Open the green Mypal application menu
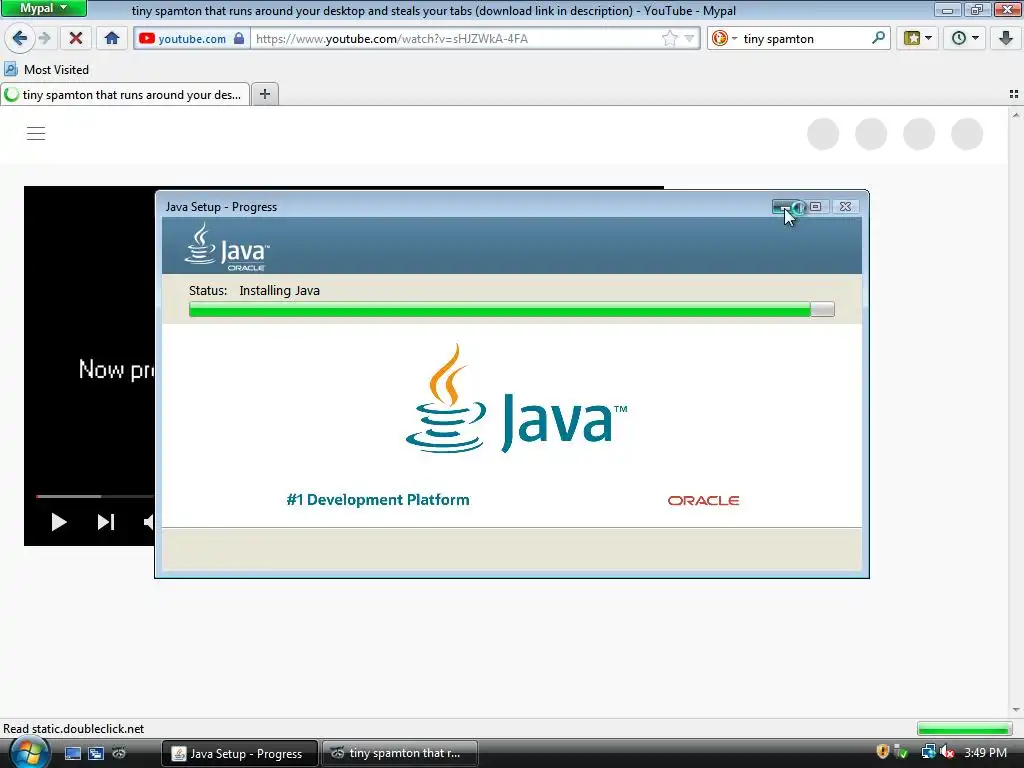1024x768 pixels. (x=43, y=8)
